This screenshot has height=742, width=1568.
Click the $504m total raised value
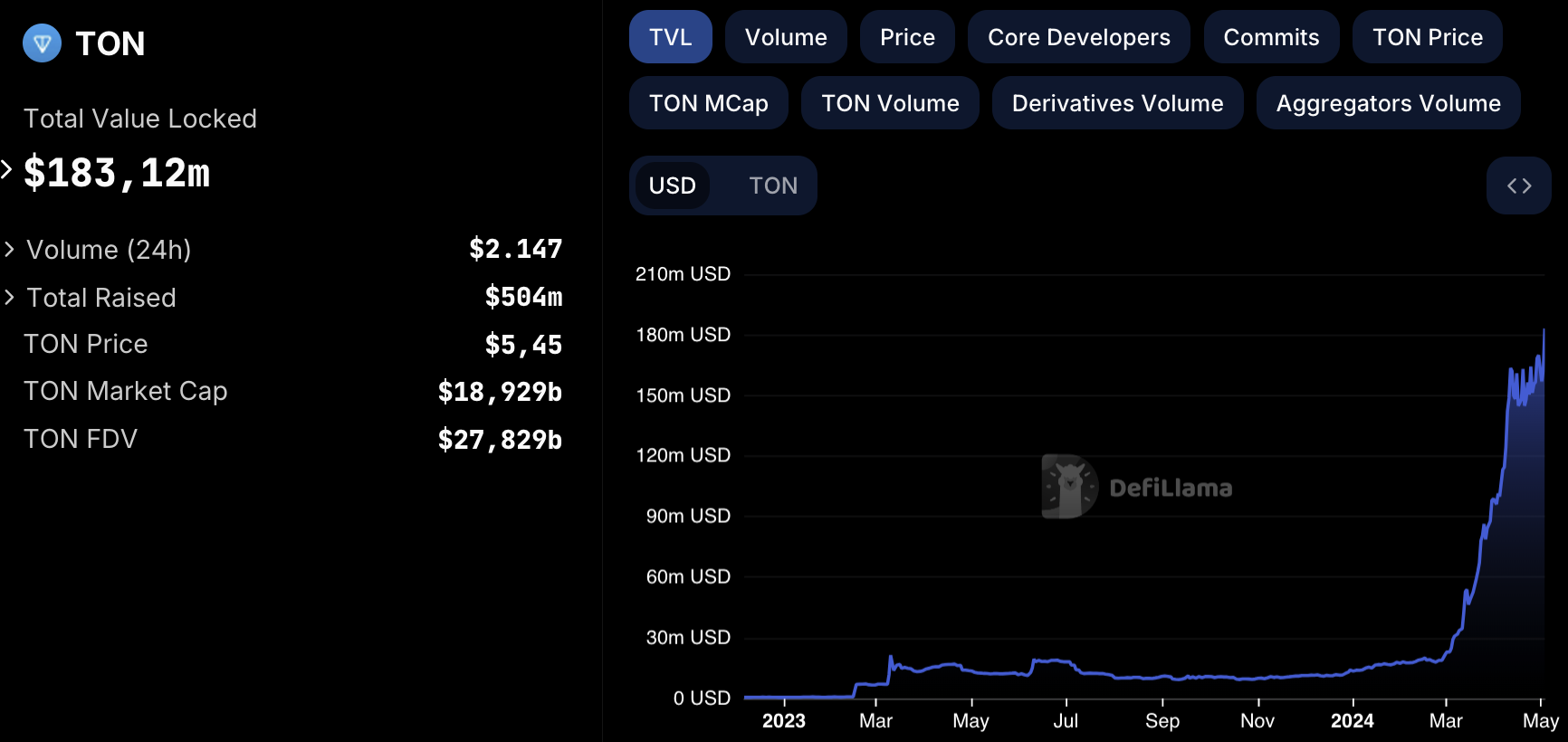(523, 297)
